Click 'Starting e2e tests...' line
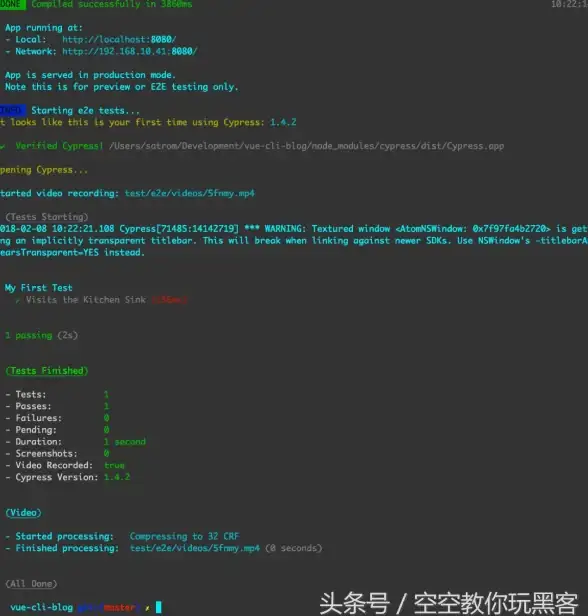The image size is (588, 616). [x=85, y=110]
